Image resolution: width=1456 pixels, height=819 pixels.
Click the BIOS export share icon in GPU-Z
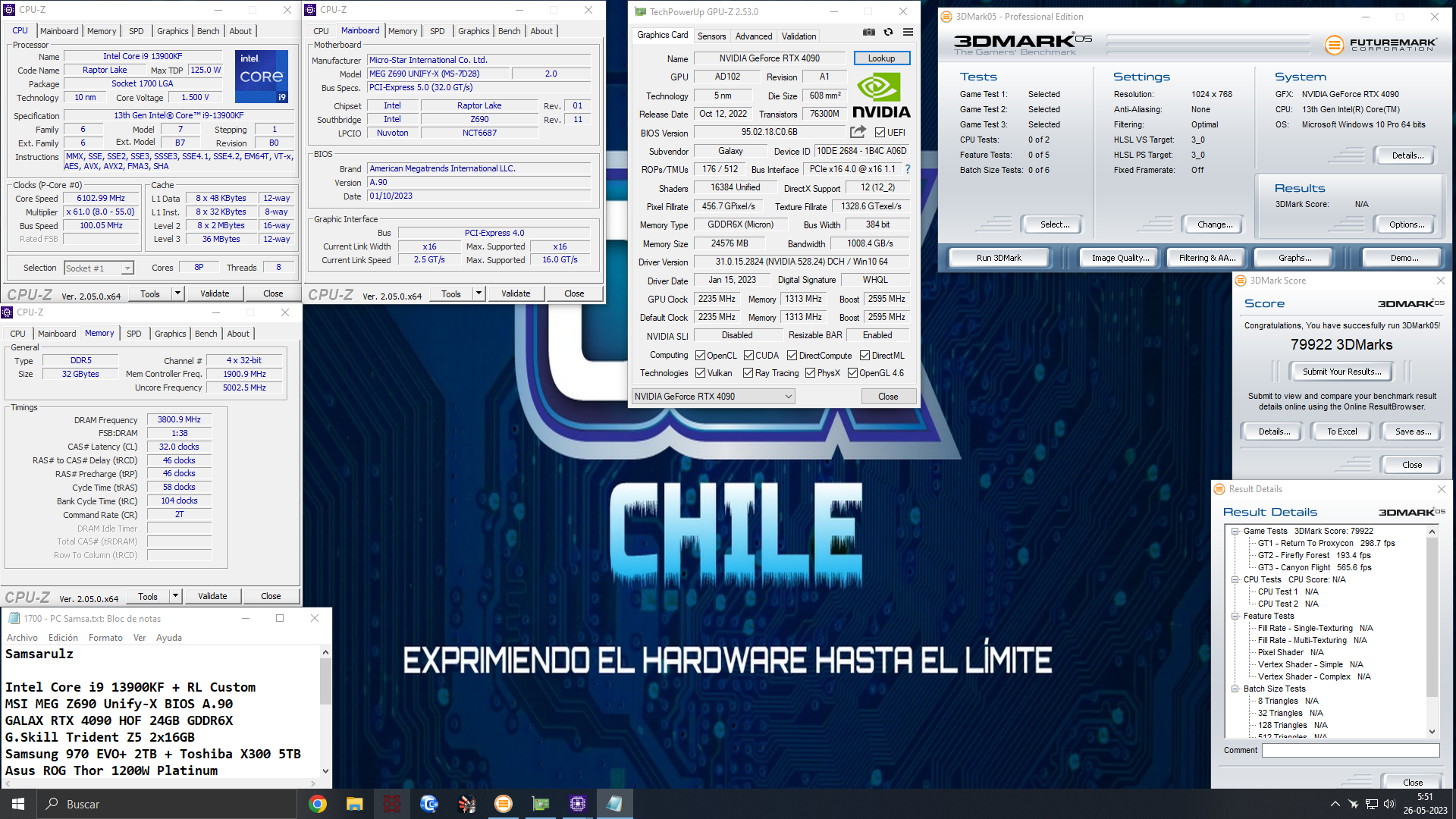click(858, 132)
